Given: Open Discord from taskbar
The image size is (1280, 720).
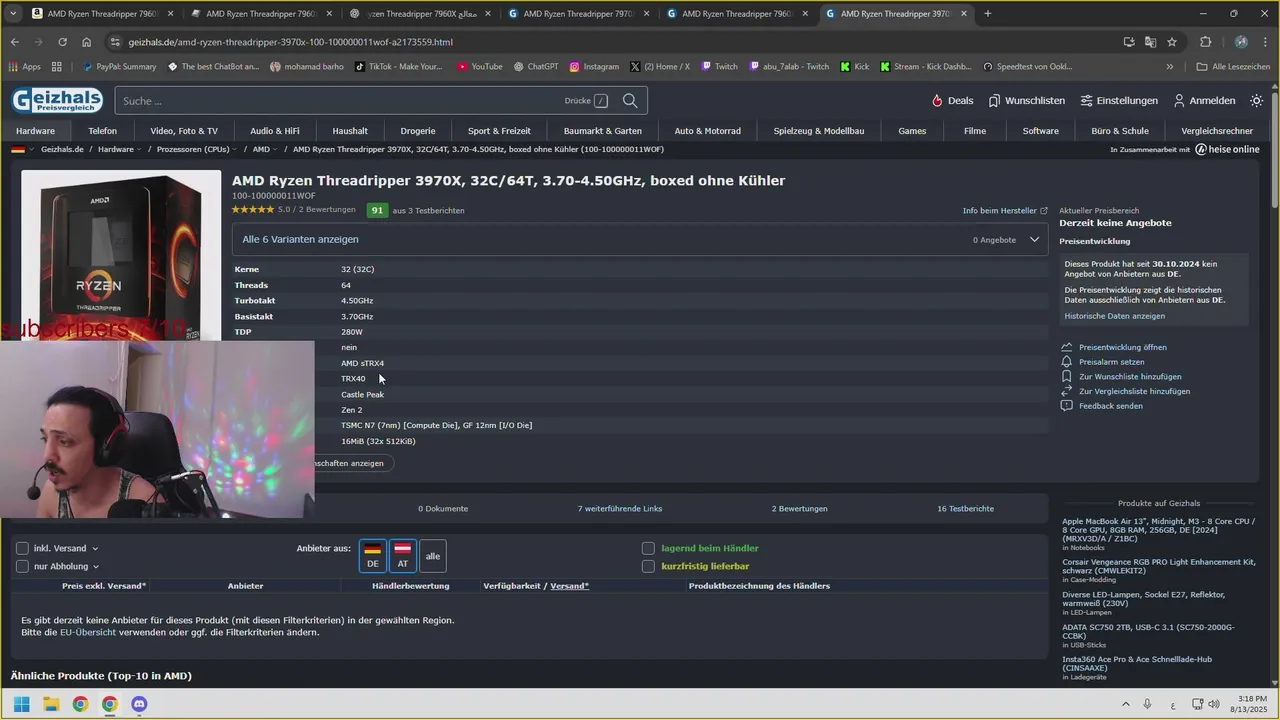Looking at the screenshot, I should (139, 704).
